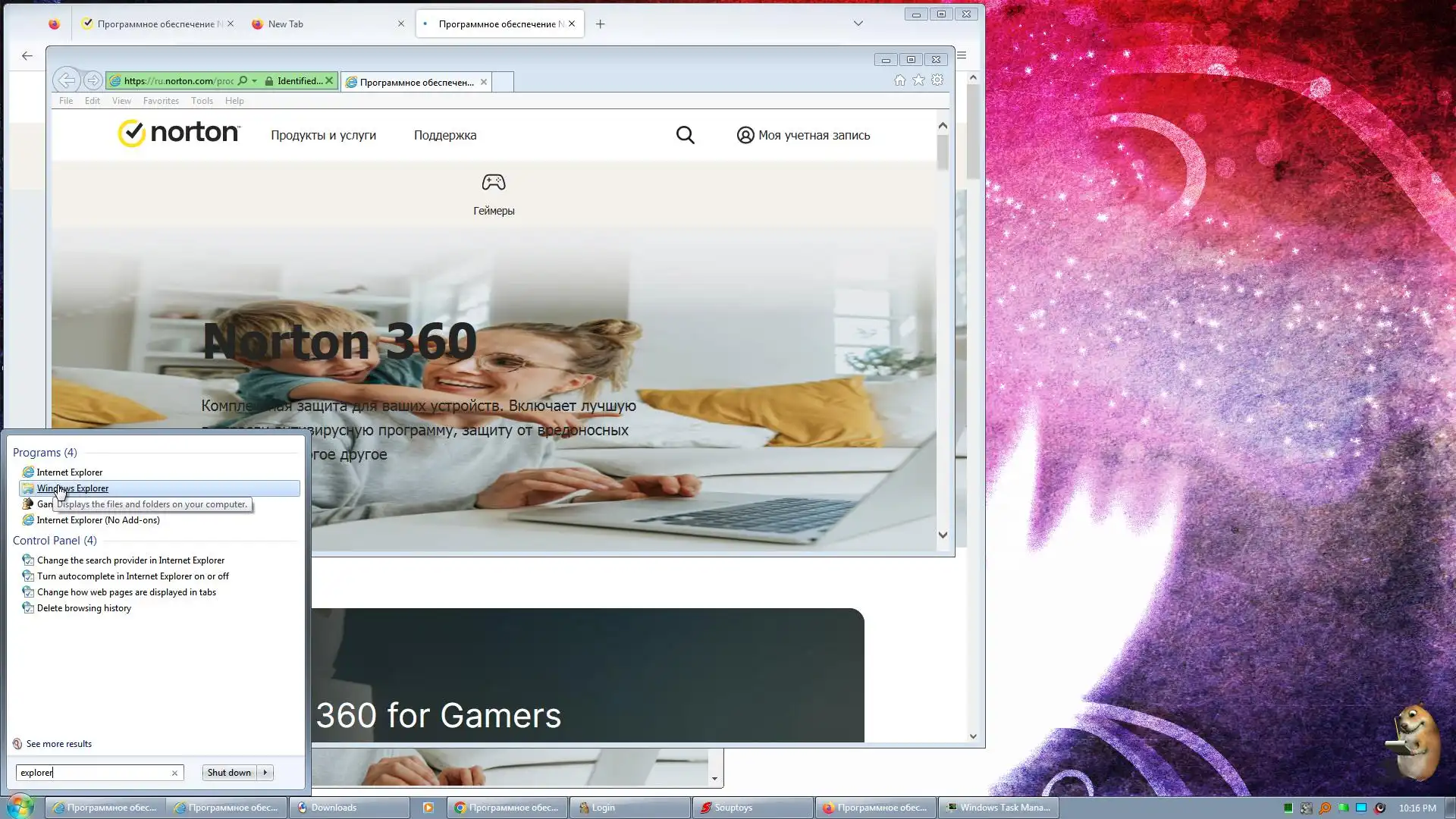The height and width of the screenshot is (819, 1456).
Task: Click the IE home icon
Action: coord(899,80)
